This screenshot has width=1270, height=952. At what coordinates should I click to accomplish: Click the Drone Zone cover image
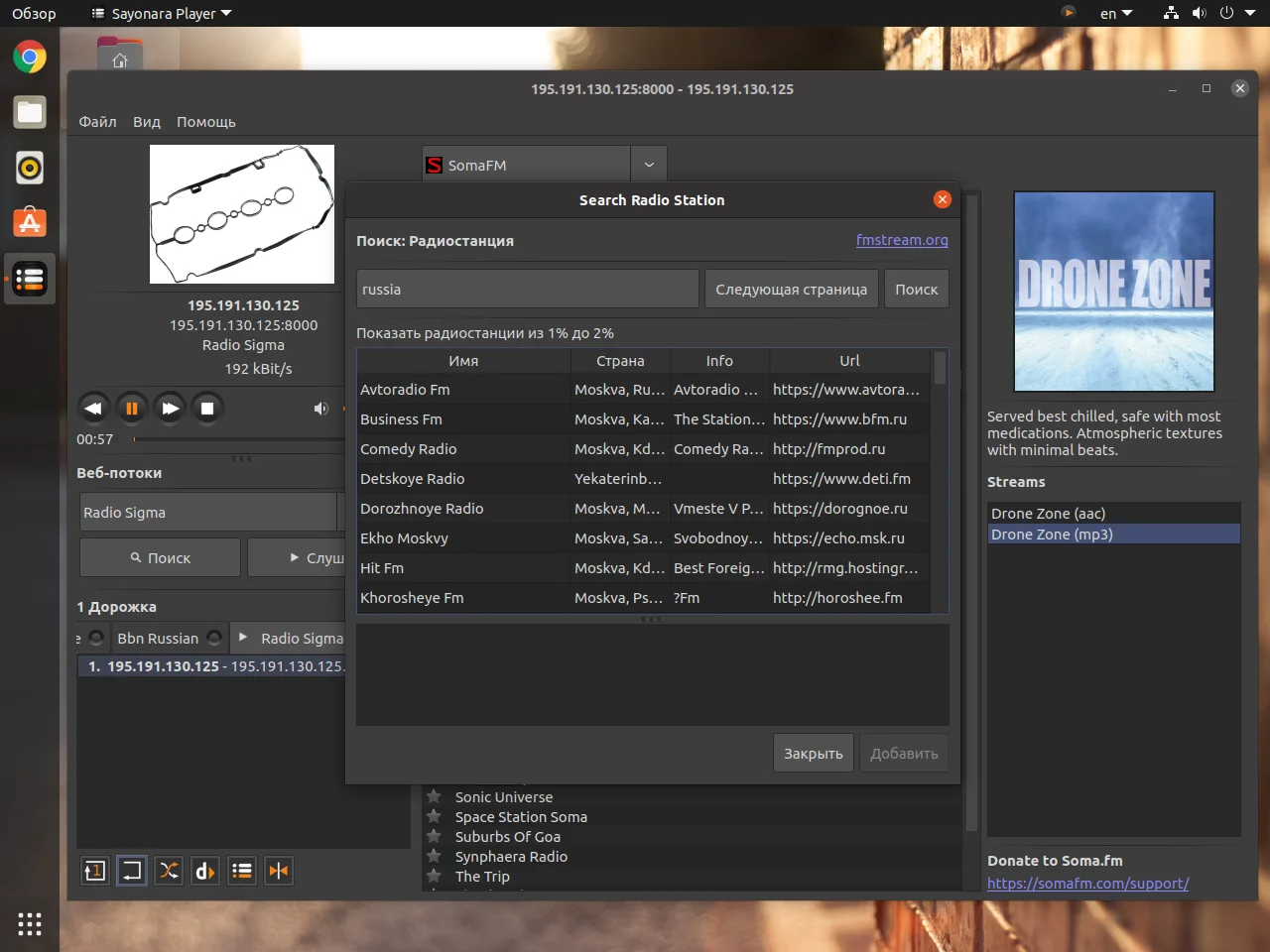pos(1114,292)
